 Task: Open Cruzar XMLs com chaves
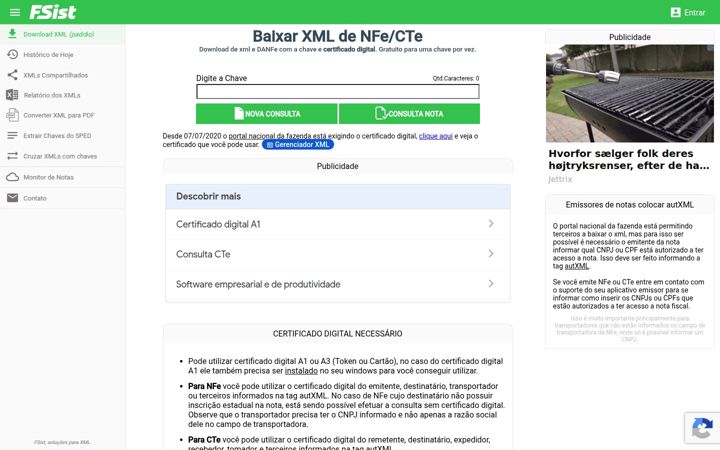pos(60,157)
